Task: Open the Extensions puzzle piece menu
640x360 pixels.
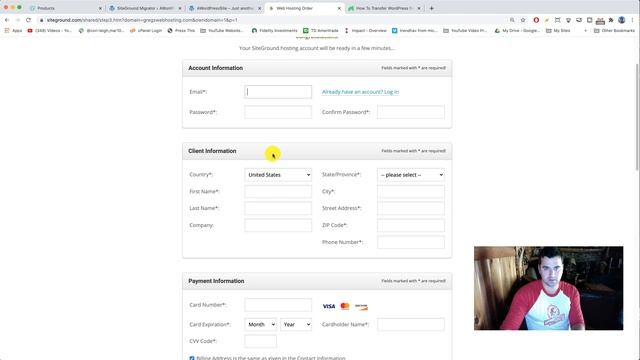Action: coord(611,20)
